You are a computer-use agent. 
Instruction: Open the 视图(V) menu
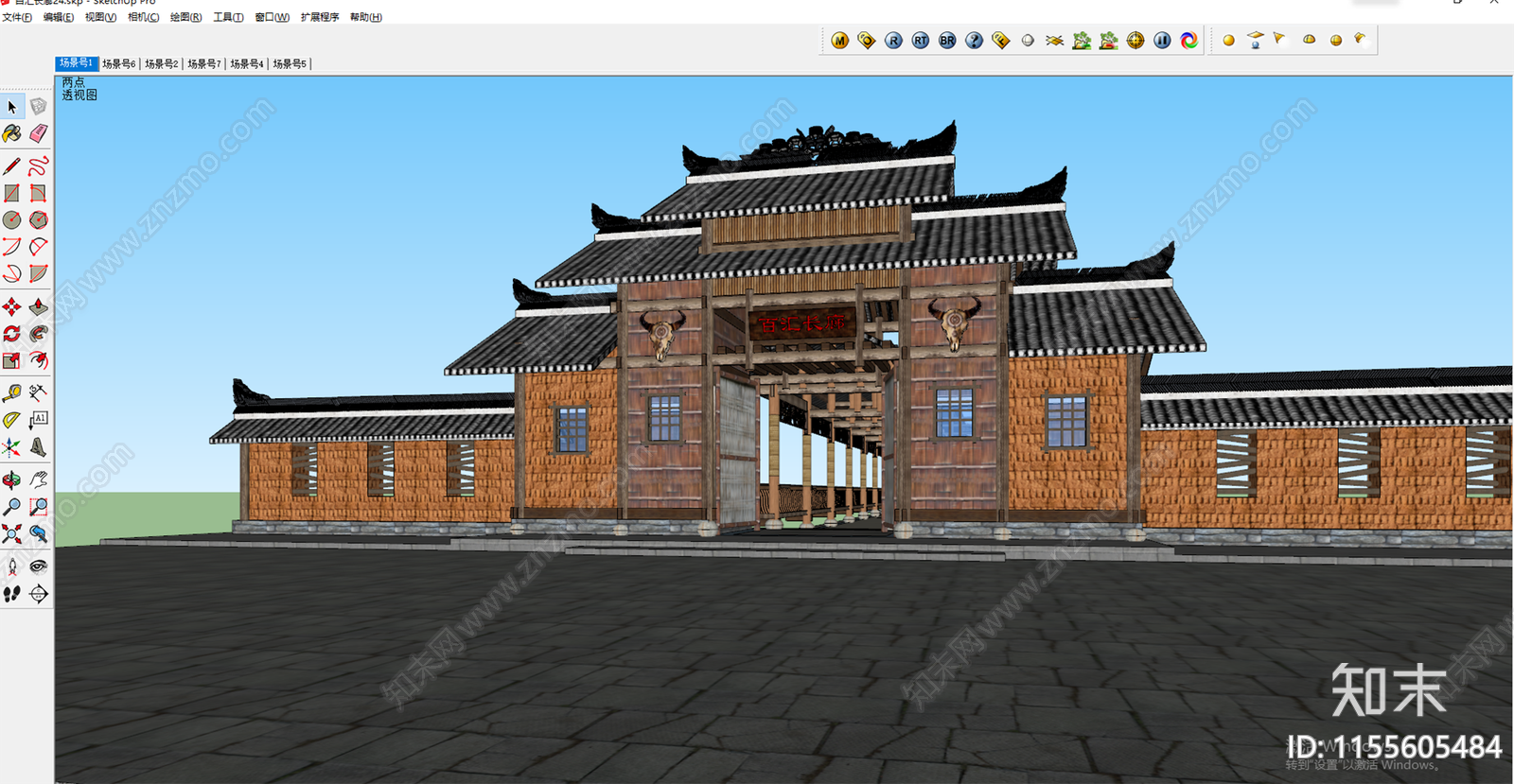(100, 17)
